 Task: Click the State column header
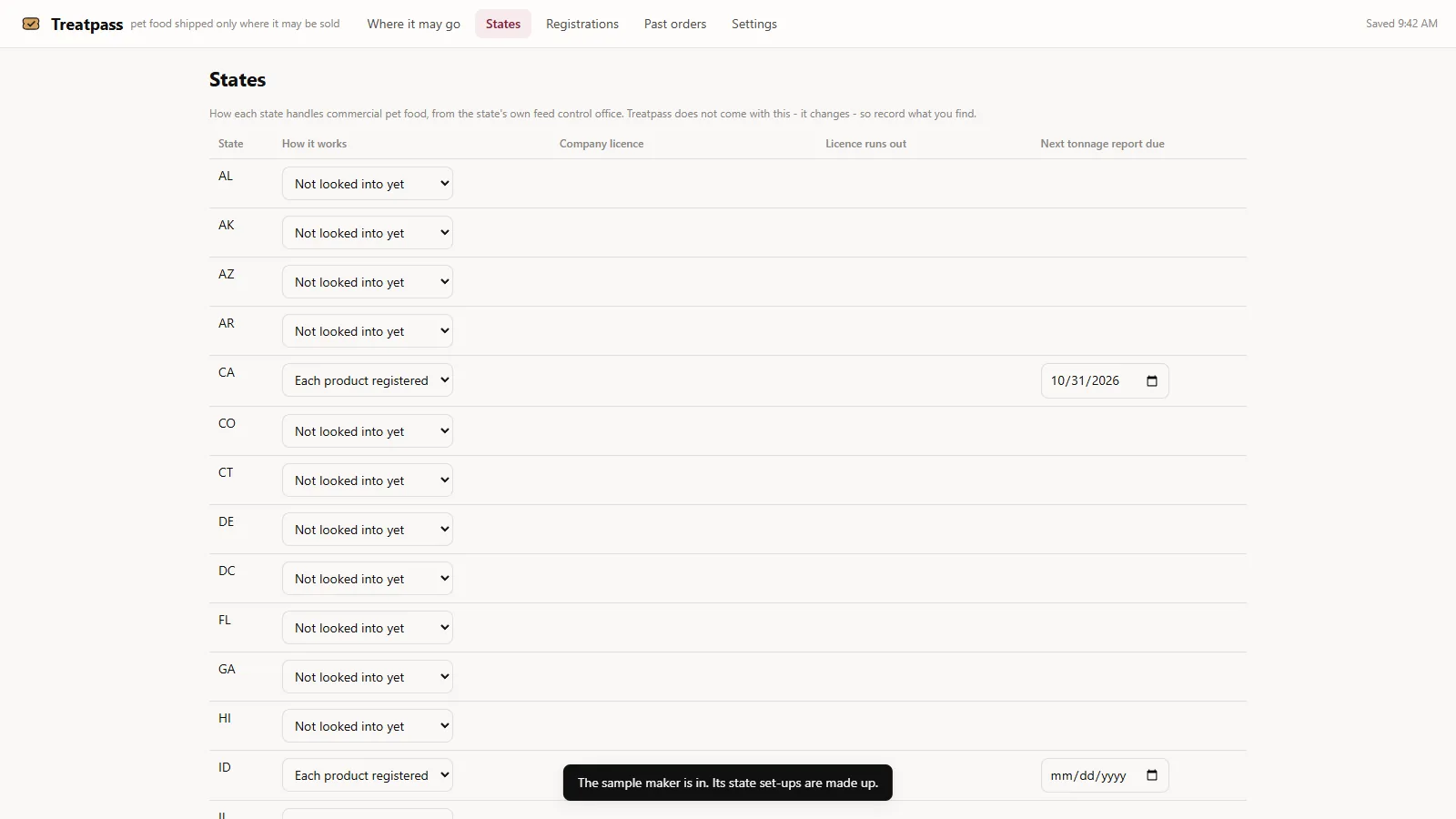coord(231,144)
